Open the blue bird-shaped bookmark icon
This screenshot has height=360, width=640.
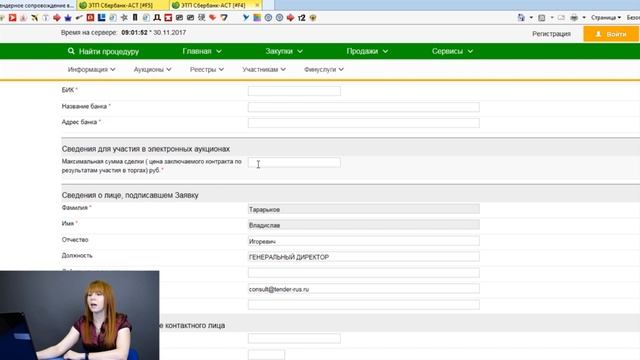[246, 18]
